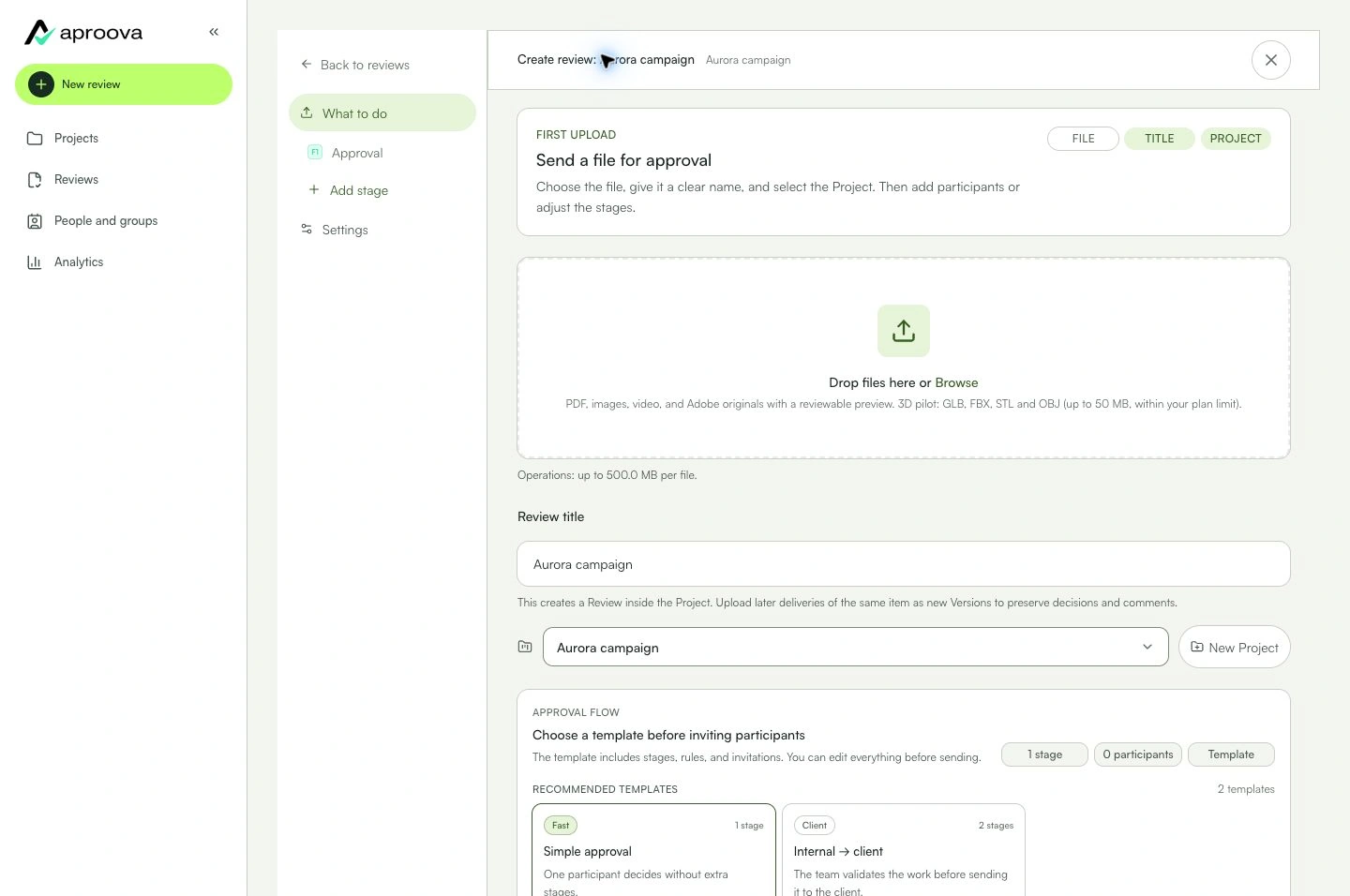The height and width of the screenshot is (896, 1350).
Task: Start a New review
Action: [124, 84]
